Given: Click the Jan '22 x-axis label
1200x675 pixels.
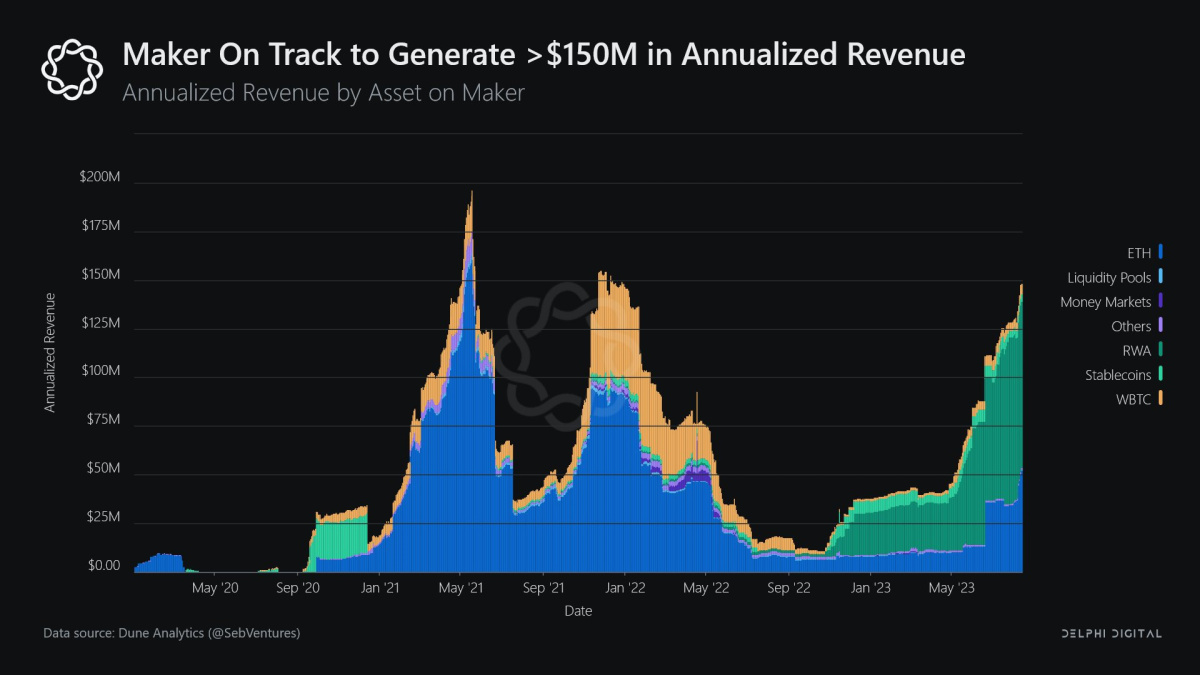Looking at the screenshot, I should pyautogui.click(x=624, y=589).
